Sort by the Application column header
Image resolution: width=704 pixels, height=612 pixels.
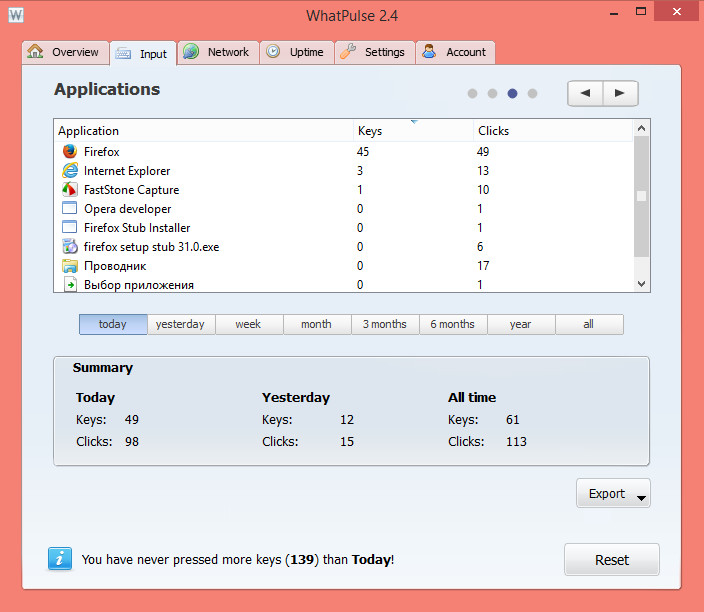click(x=203, y=131)
